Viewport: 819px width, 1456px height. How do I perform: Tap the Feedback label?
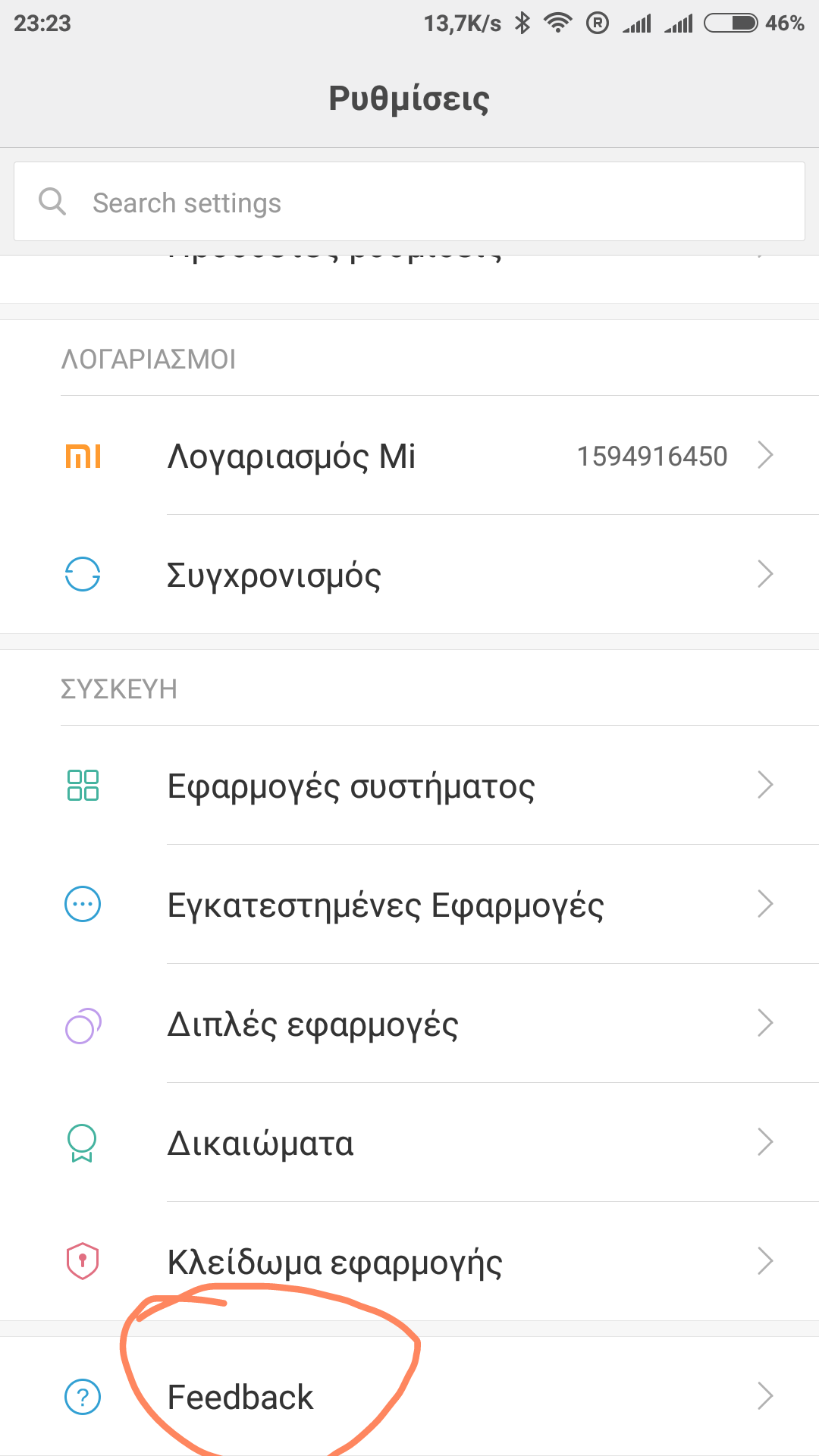[240, 1397]
